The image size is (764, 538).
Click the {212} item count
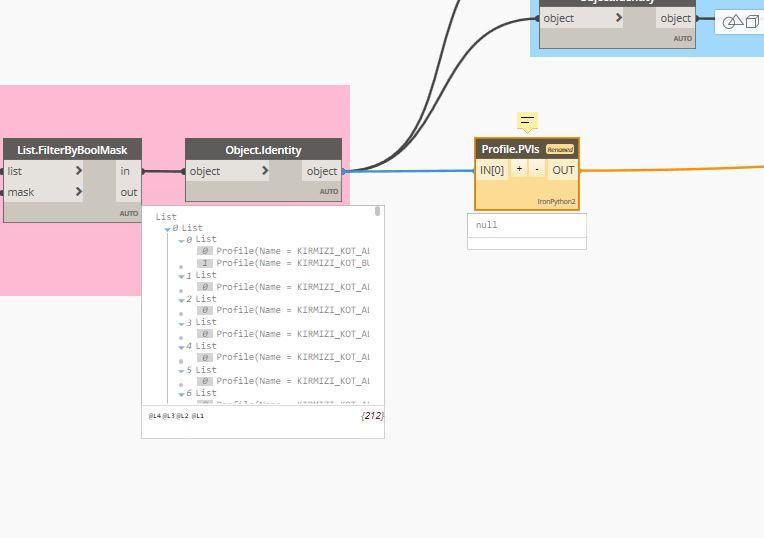point(372,416)
